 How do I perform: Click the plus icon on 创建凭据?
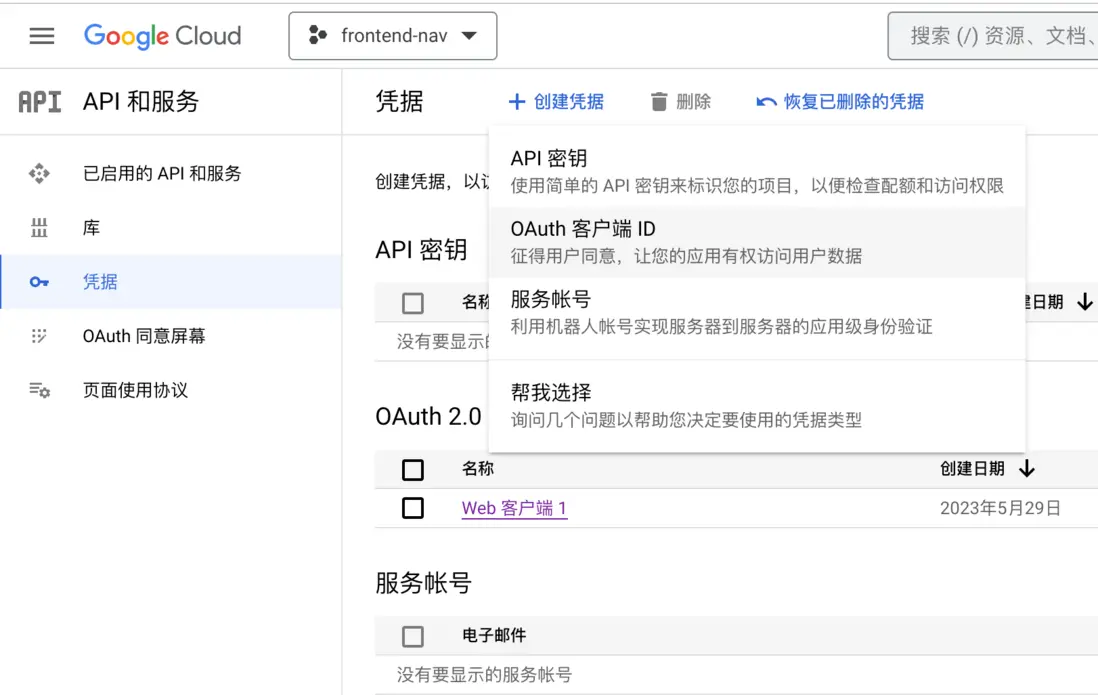click(x=516, y=101)
